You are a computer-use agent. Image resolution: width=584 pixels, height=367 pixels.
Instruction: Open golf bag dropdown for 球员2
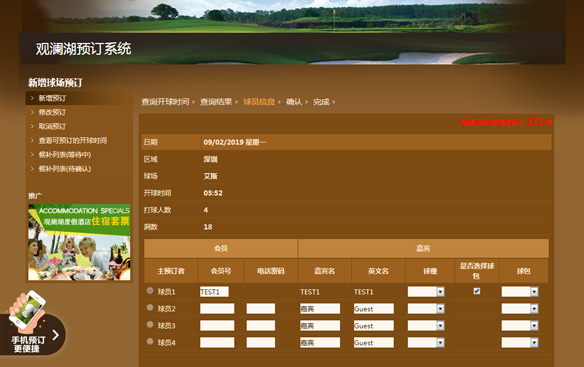click(x=520, y=309)
